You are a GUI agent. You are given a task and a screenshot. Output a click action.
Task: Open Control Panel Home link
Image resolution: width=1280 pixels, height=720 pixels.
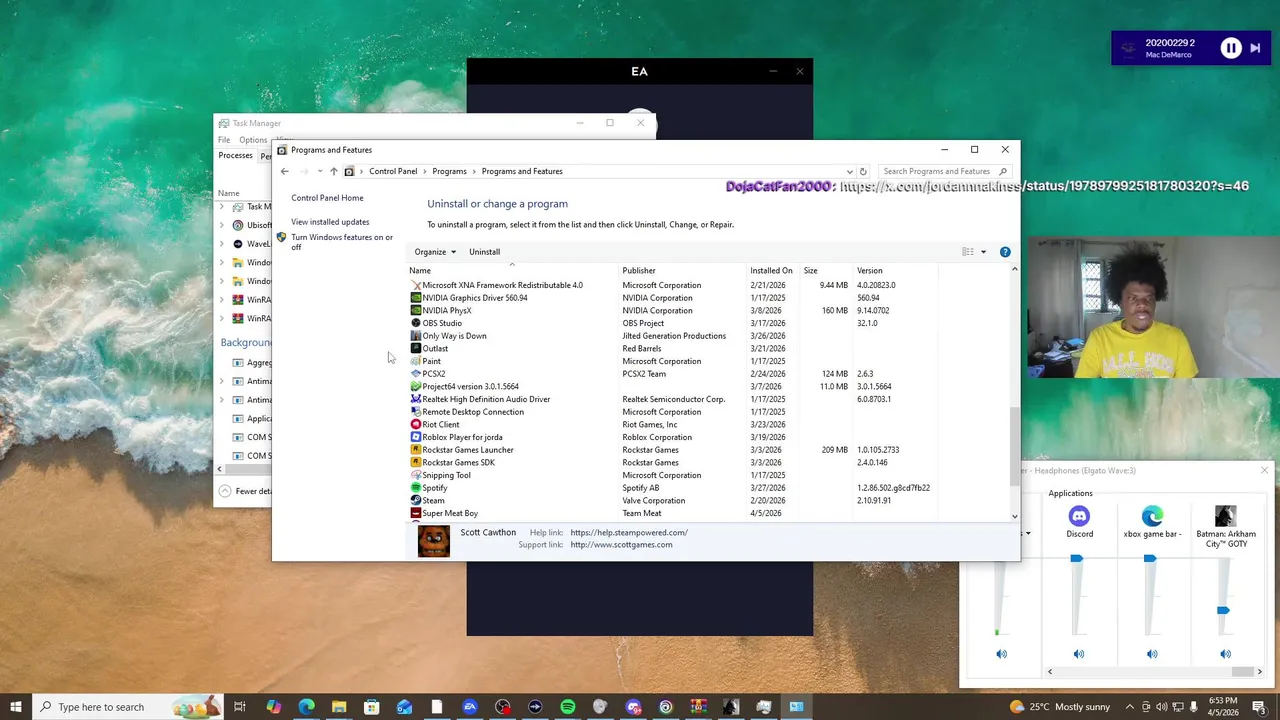point(327,198)
